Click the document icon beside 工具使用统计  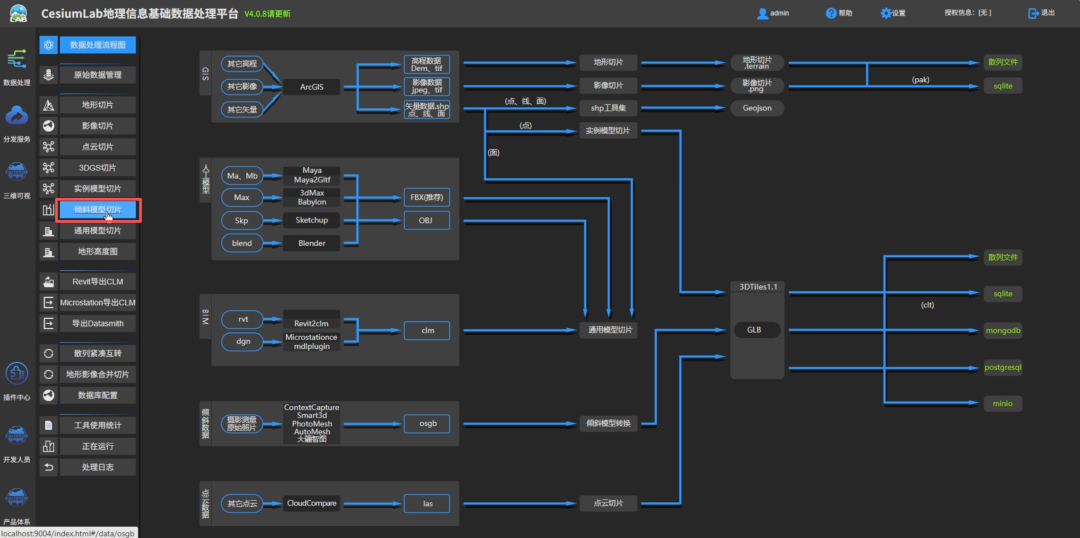(x=48, y=425)
